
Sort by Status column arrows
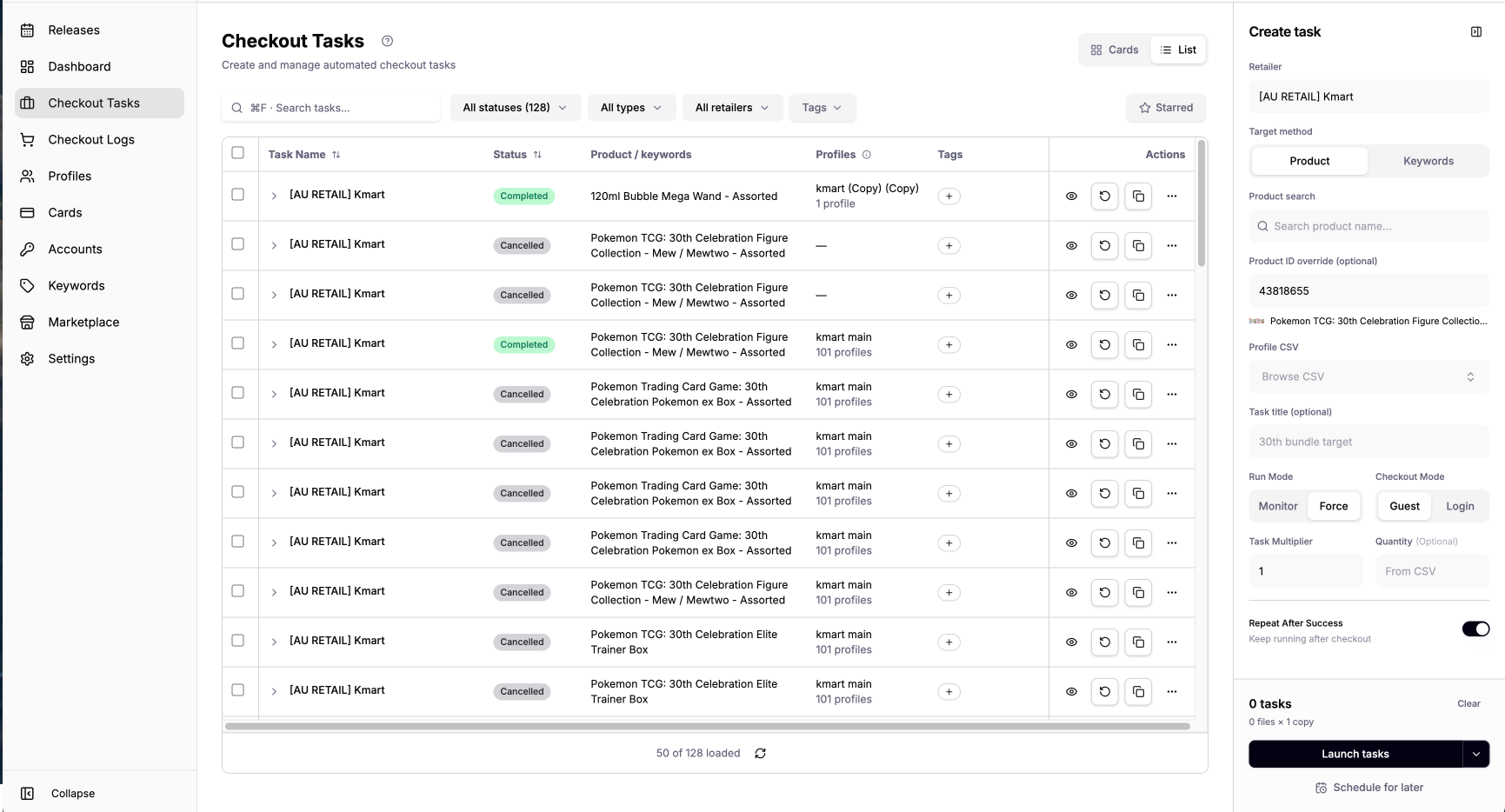pyautogui.click(x=537, y=155)
